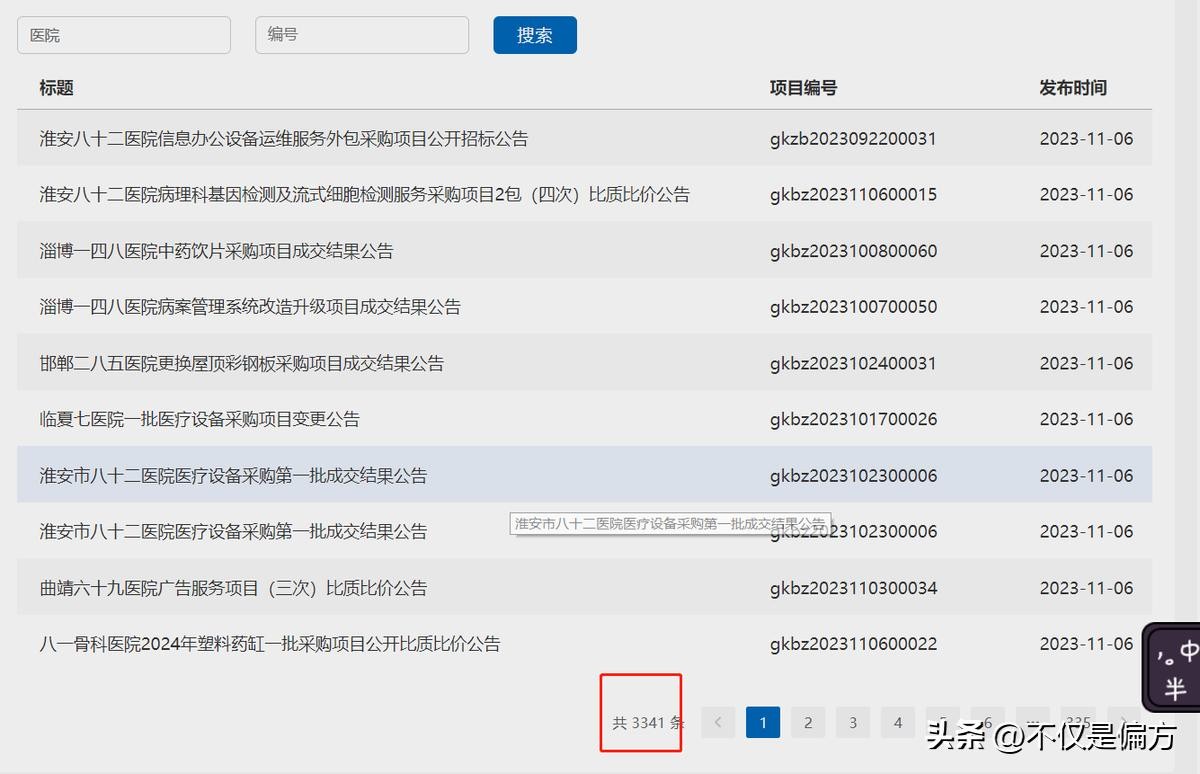Jump to page 3 of results
The height and width of the screenshot is (774, 1200).
click(853, 722)
